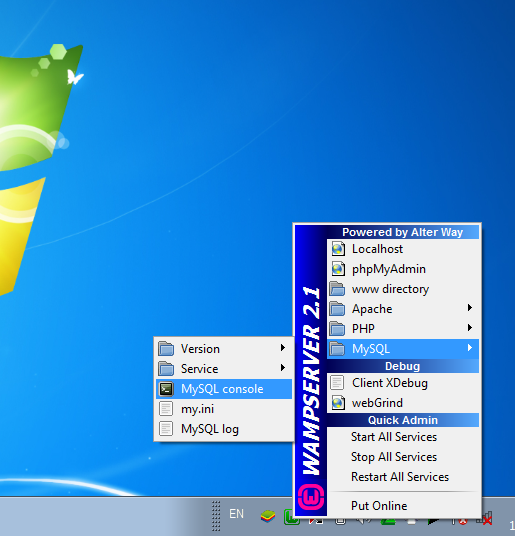Launch the MySQL console terminal
Viewport: 515px width, 536px height.
[224, 389]
